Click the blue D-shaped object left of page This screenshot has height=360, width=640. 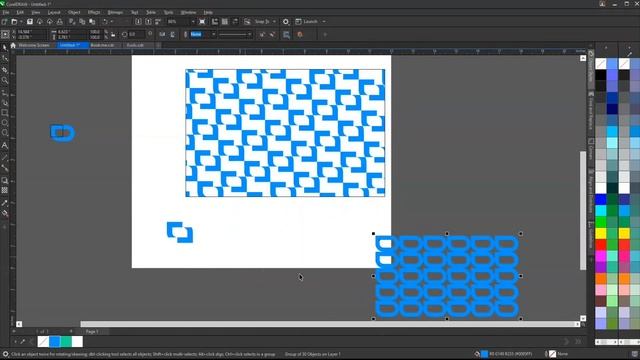click(x=62, y=133)
